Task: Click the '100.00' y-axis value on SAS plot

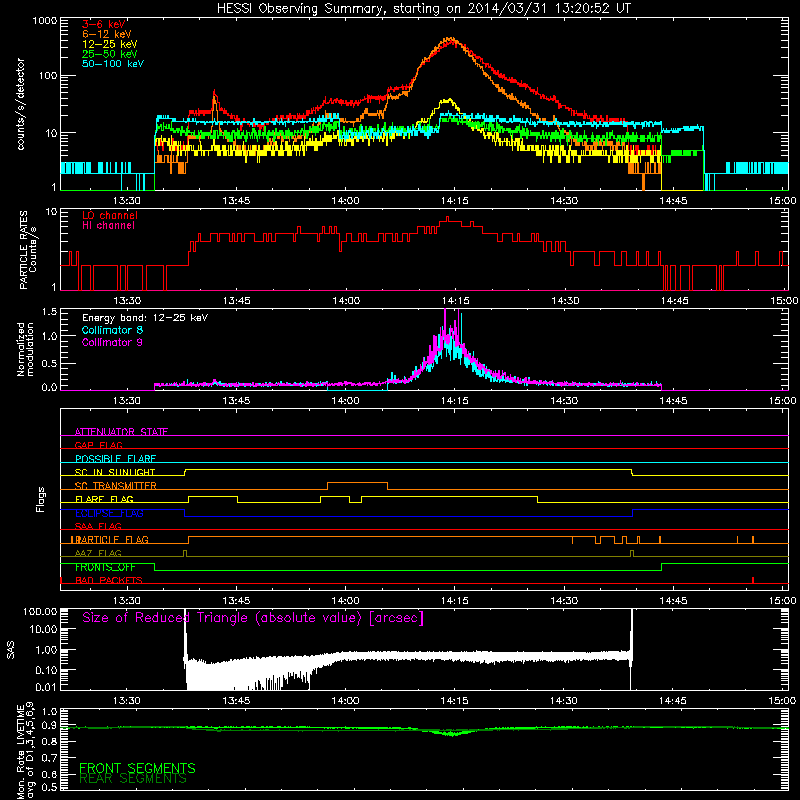Action: point(40,612)
